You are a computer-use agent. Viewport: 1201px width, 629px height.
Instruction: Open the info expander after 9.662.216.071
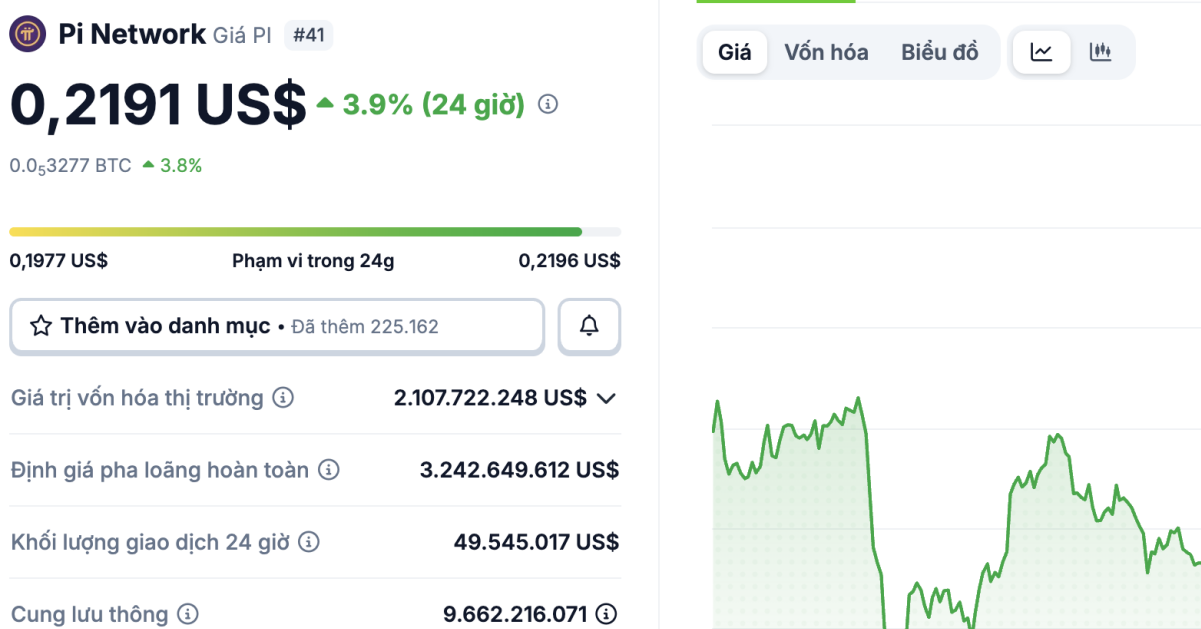pyautogui.click(x=609, y=615)
